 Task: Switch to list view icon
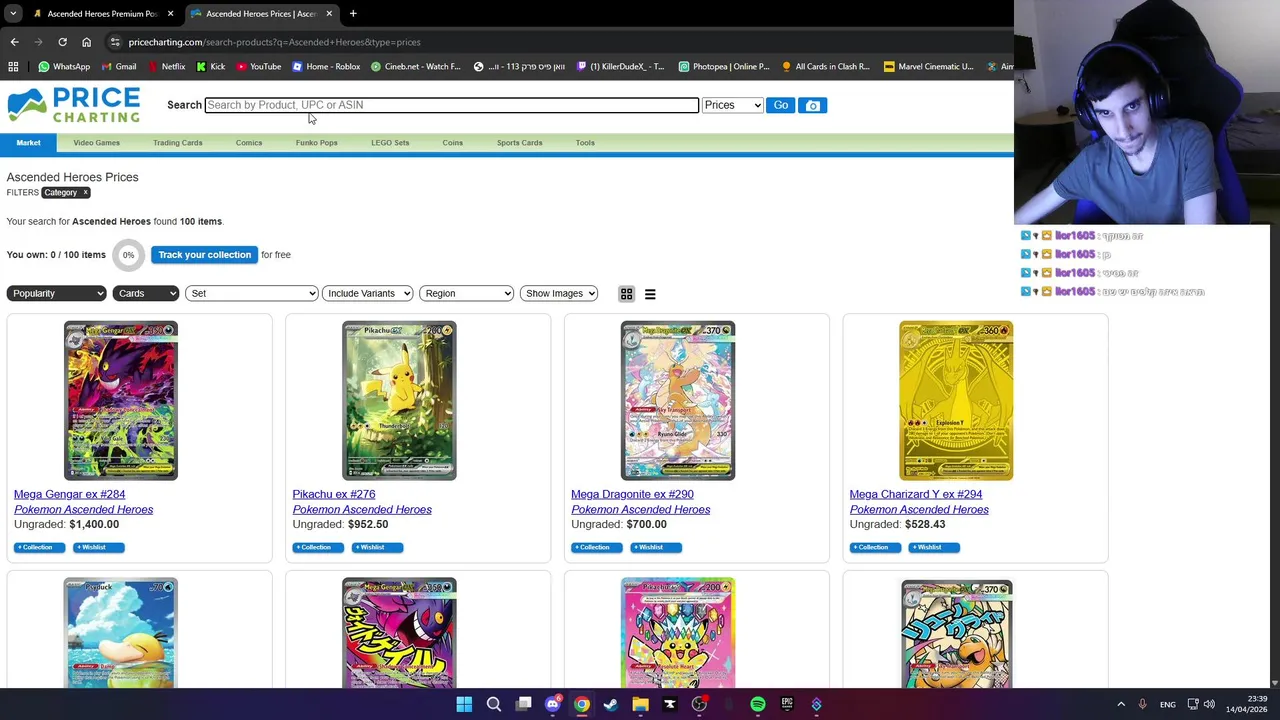tap(650, 294)
